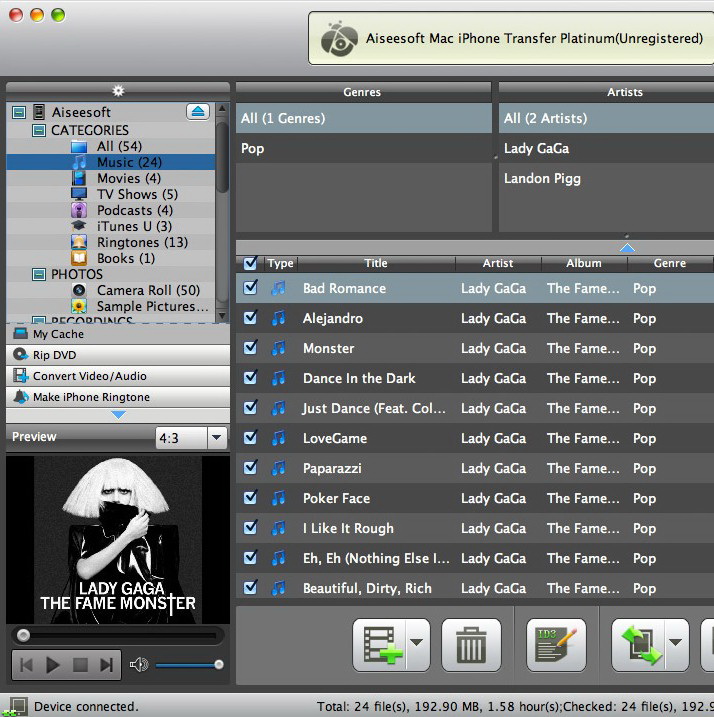Click the trash delete icon
Viewport: 714px width, 717px height.
click(x=471, y=645)
